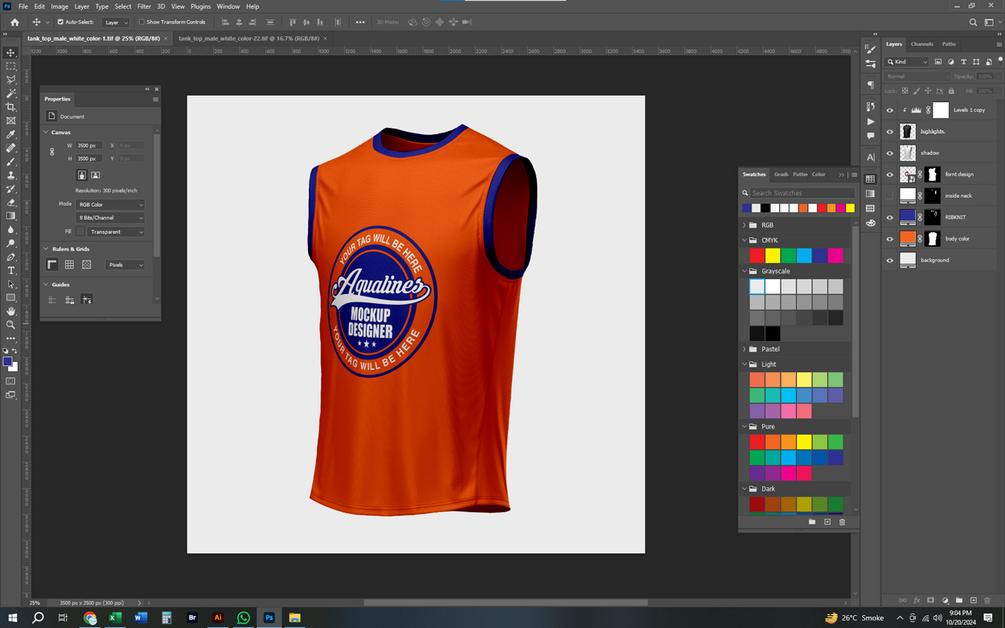Toggle the Auto-Select checkbox

60,22
